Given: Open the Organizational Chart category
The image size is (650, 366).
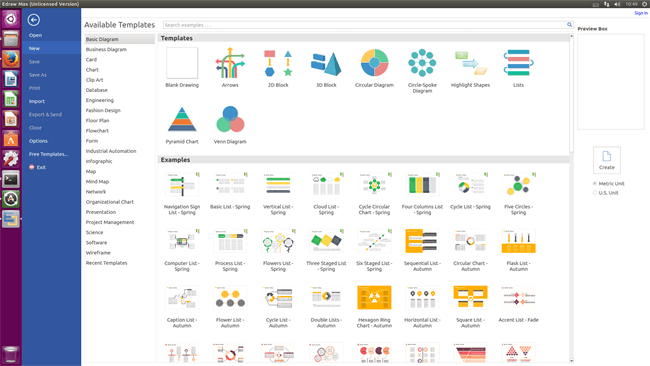Looking at the screenshot, I should point(109,202).
